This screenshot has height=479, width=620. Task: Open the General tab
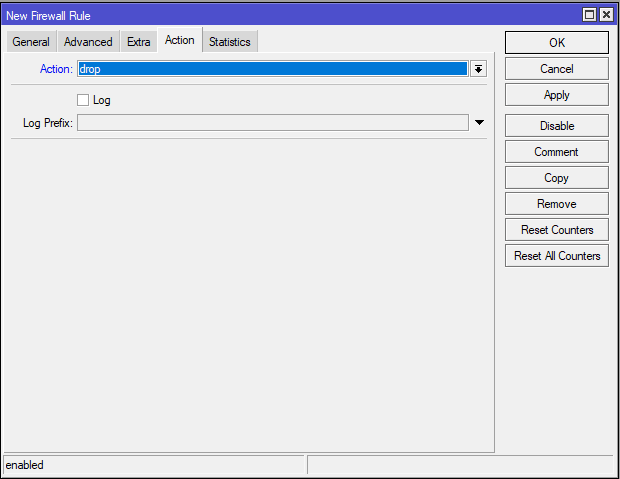click(x=31, y=42)
